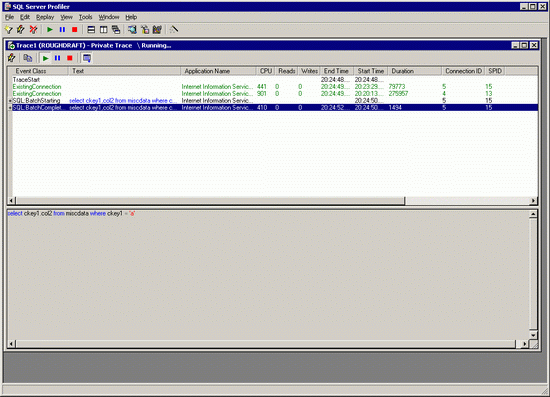Click right arrow of lower pane horizontal scrollbar
550x397 pixels.
pos(525,344)
